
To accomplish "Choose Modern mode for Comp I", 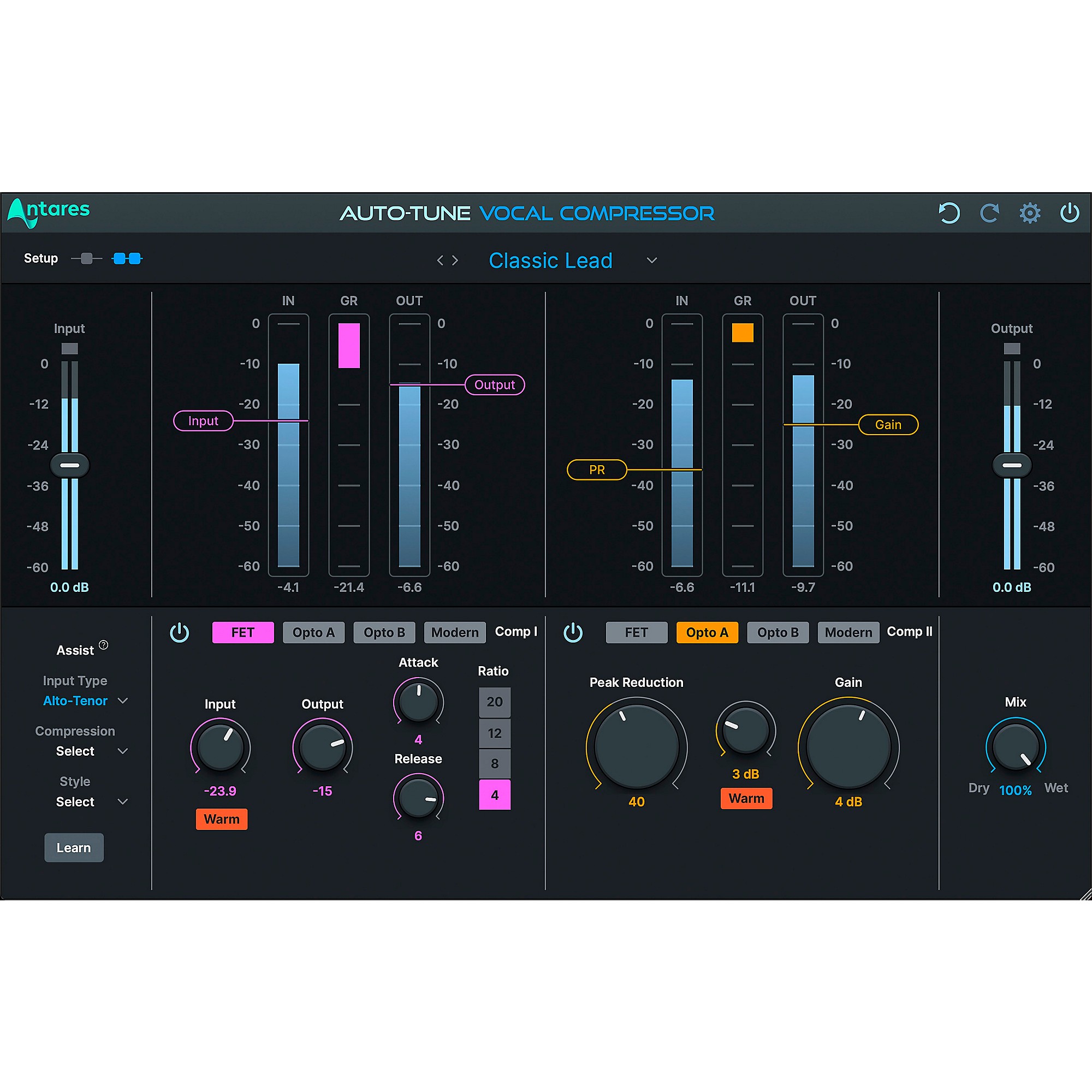I will click(455, 632).
